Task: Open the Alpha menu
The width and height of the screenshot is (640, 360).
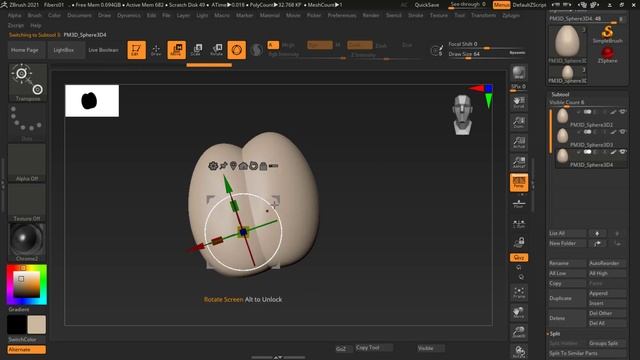Action: pos(14,15)
